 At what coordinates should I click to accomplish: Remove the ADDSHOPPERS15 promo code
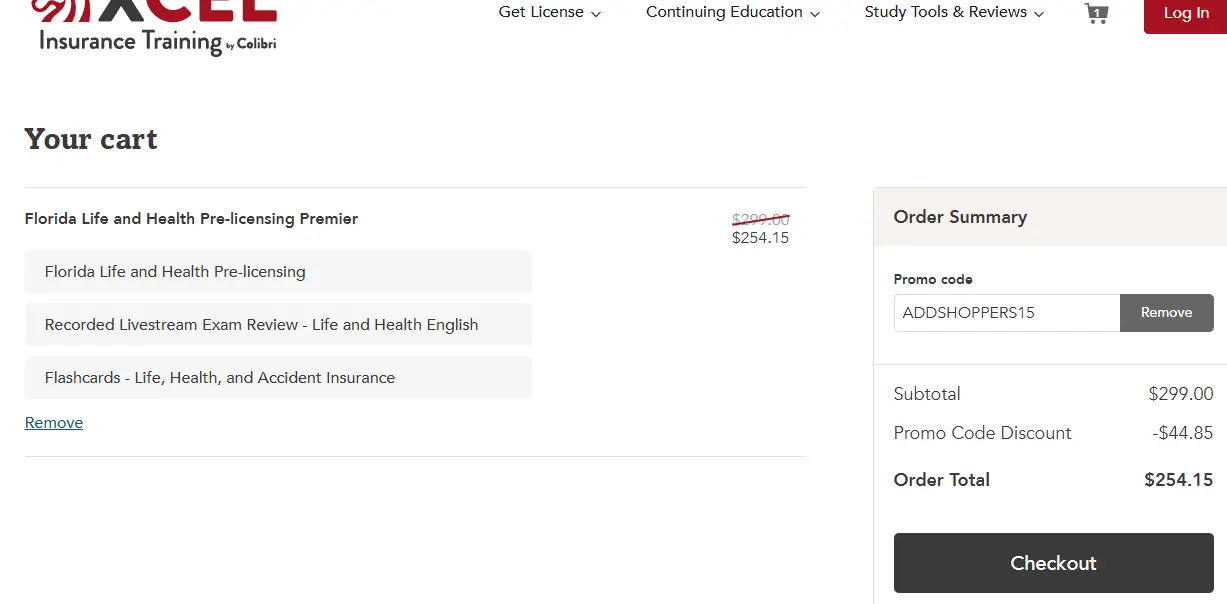coord(1166,313)
